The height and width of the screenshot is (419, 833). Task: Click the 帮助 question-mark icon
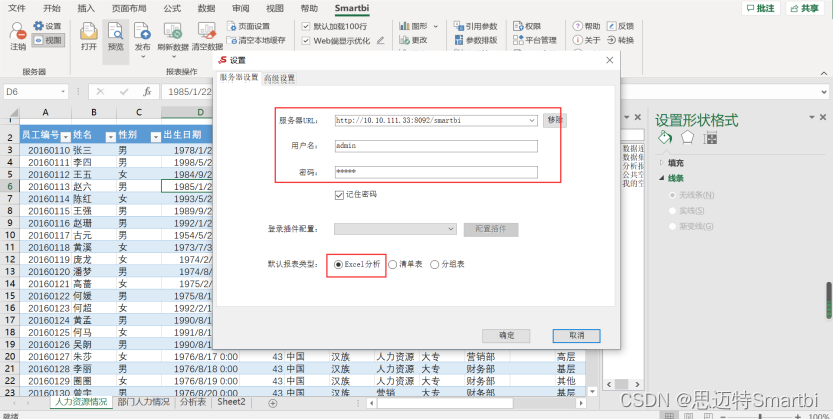pos(577,26)
